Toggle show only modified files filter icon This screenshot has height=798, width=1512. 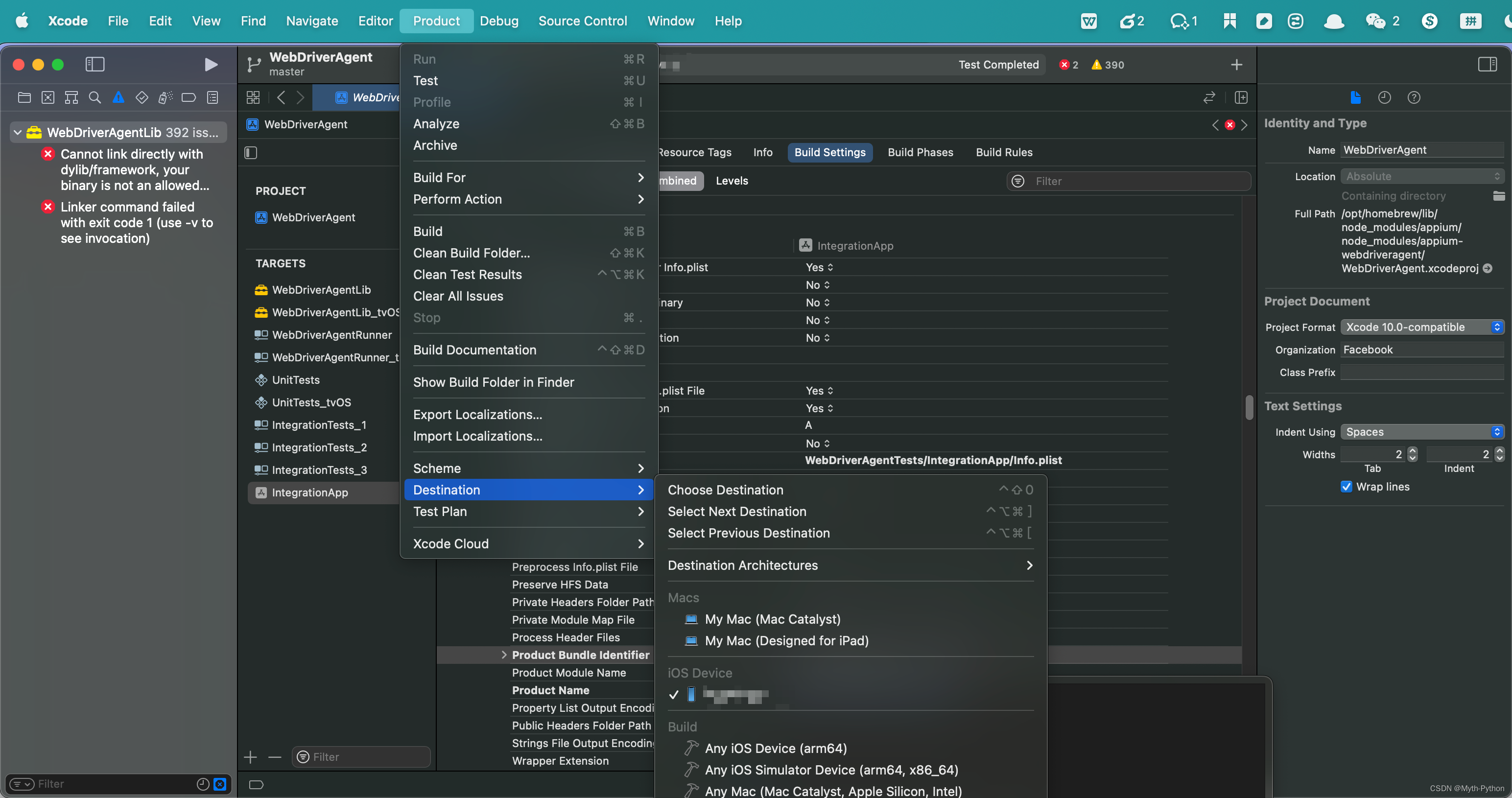tap(219, 784)
